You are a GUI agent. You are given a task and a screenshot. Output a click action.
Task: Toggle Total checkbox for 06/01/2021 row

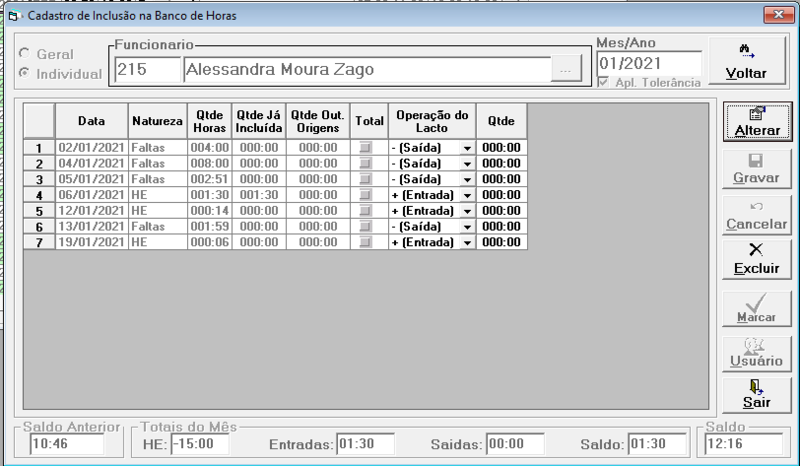(x=365, y=195)
